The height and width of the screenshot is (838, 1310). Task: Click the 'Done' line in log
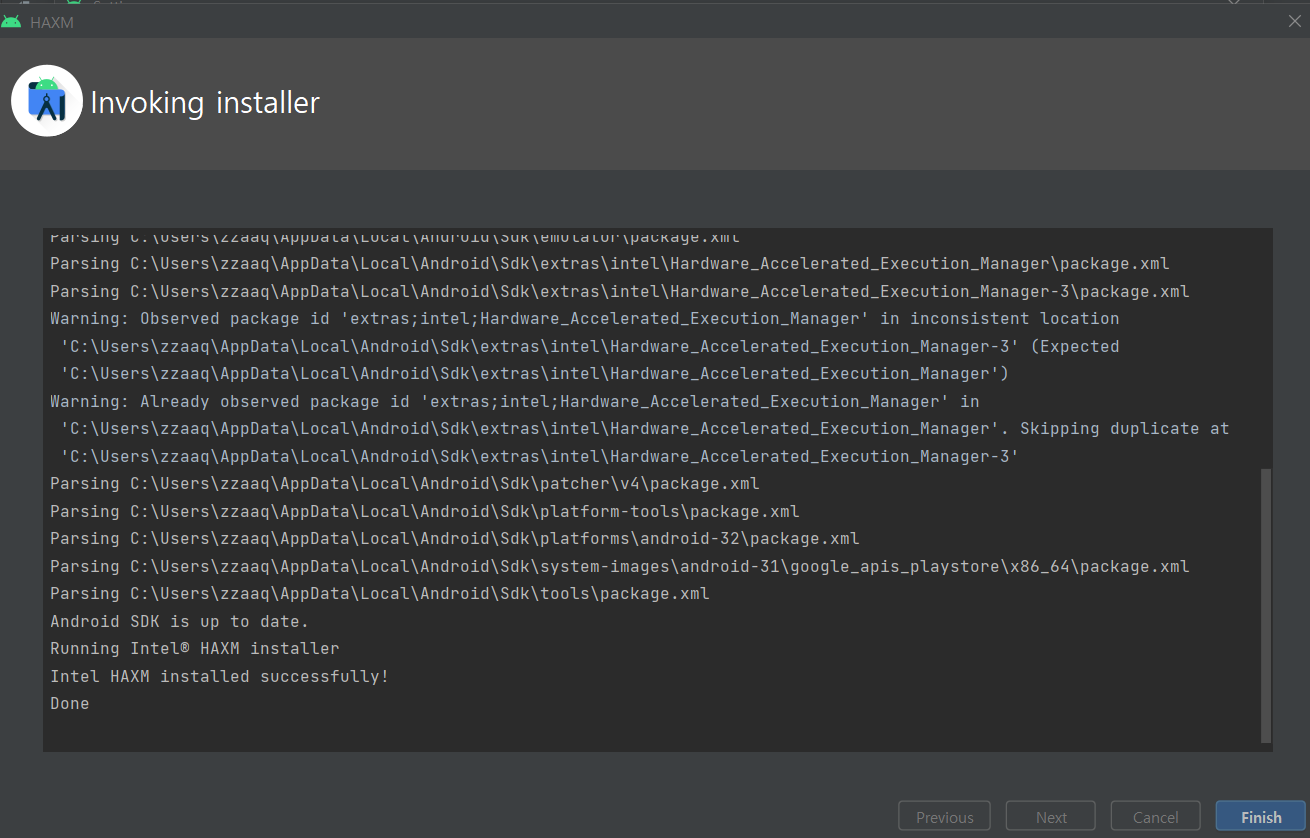tap(70, 704)
